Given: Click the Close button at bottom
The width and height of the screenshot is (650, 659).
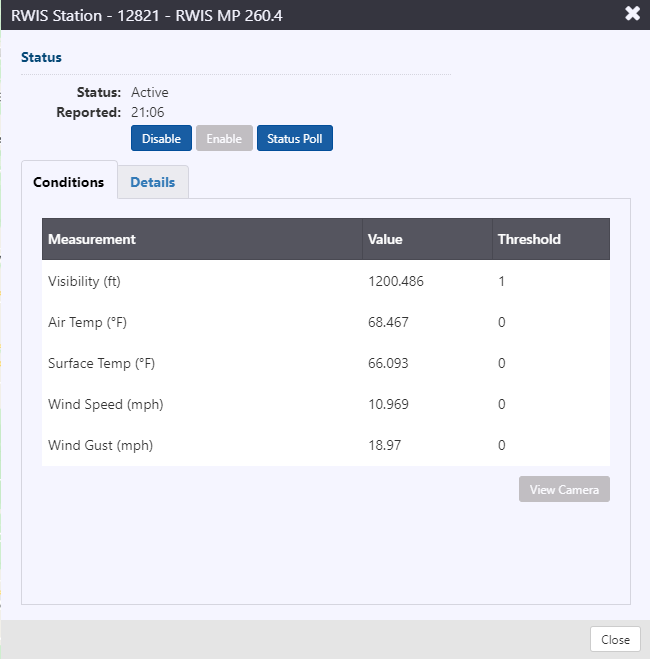Looking at the screenshot, I should (x=616, y=639).
